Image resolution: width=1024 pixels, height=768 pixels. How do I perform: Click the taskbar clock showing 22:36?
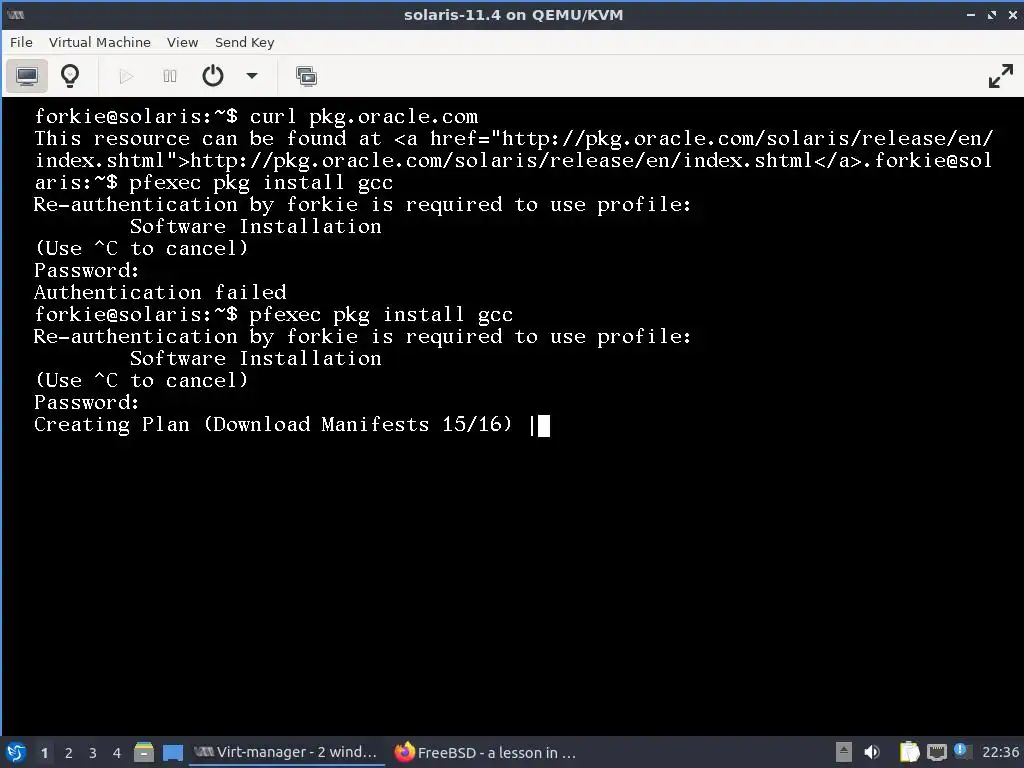pos(1000,752)
